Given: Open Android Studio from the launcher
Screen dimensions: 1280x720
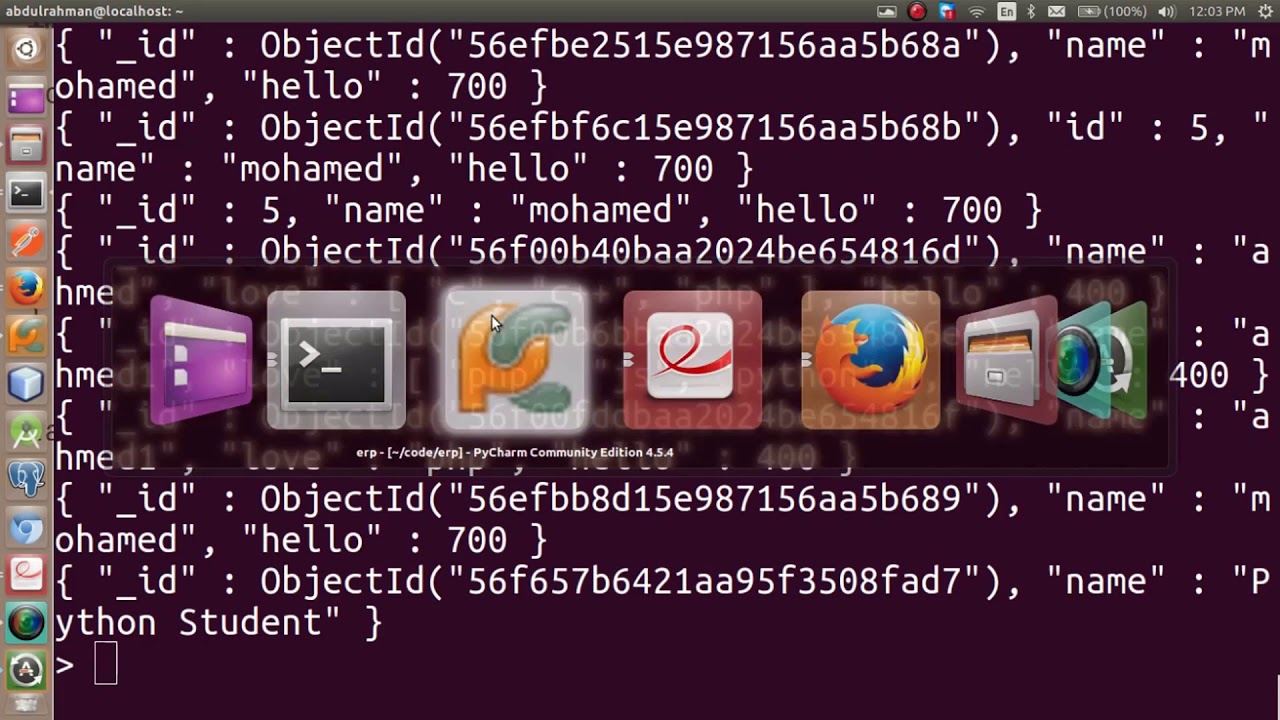Looking at the screenshot, I should pyautogui.click(x=26, y=432).
